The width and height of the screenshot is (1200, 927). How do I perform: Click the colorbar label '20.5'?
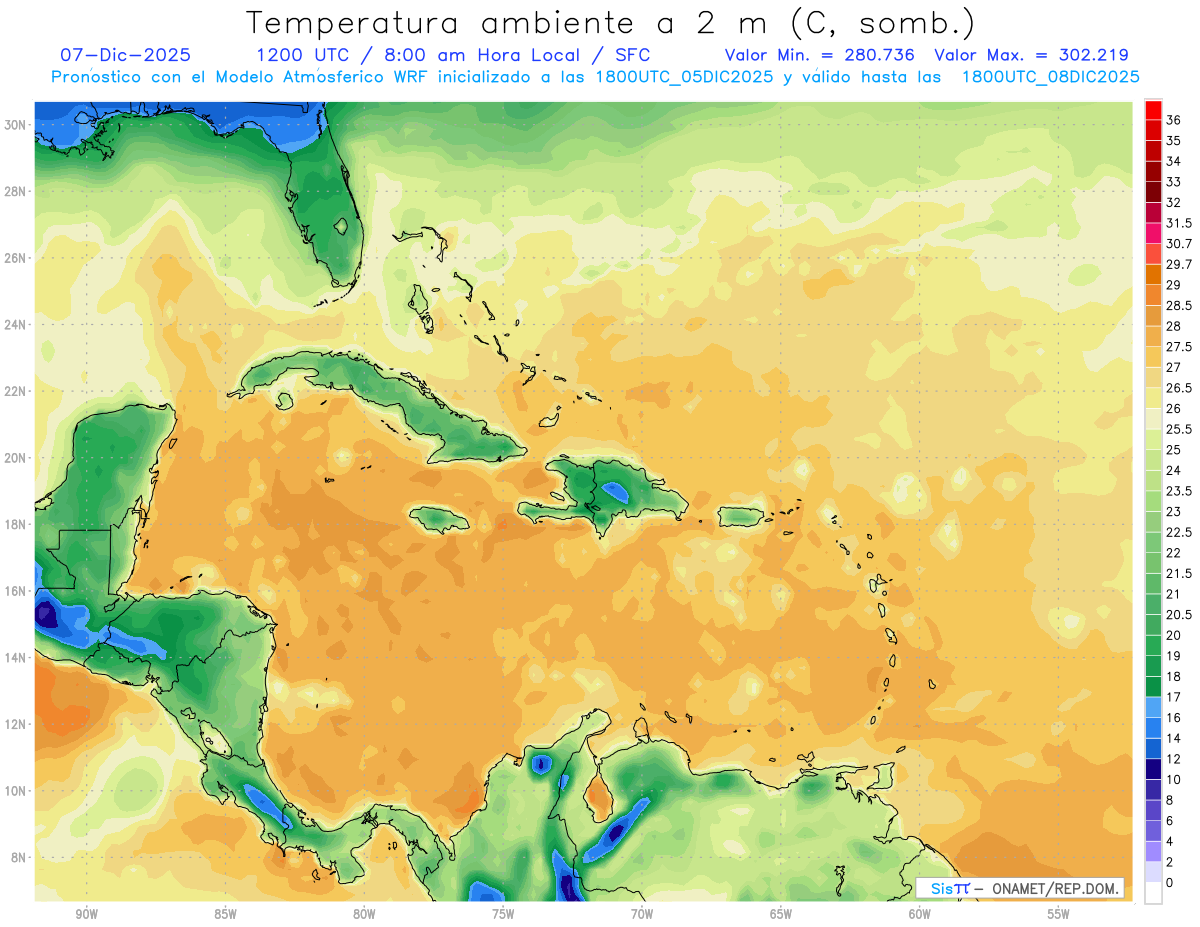1179,615
